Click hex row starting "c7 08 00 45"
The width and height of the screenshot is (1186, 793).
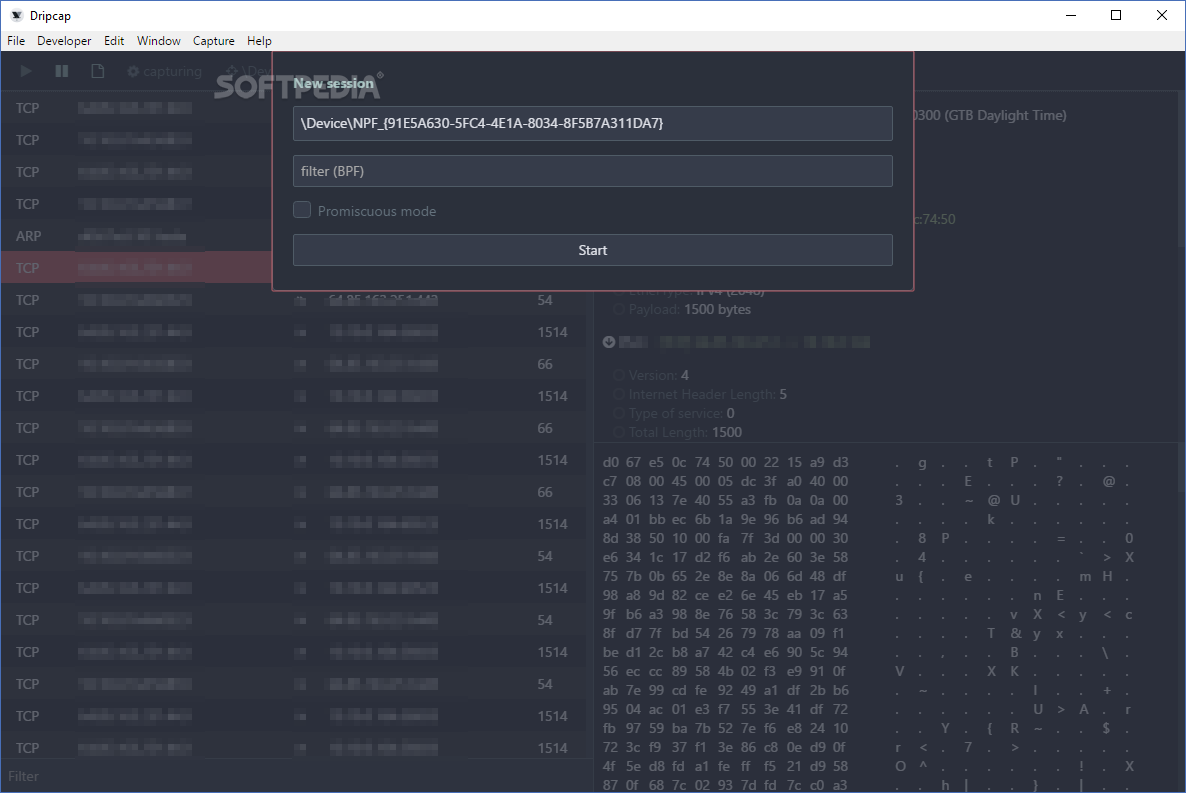pos(725,481)
